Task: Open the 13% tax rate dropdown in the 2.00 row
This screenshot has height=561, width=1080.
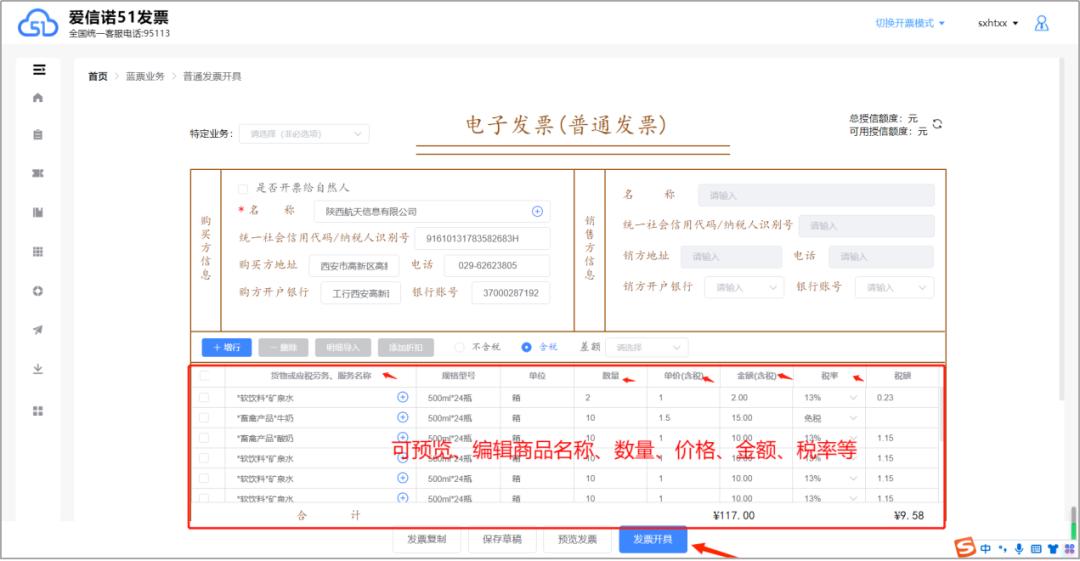Action: (830, 398)
